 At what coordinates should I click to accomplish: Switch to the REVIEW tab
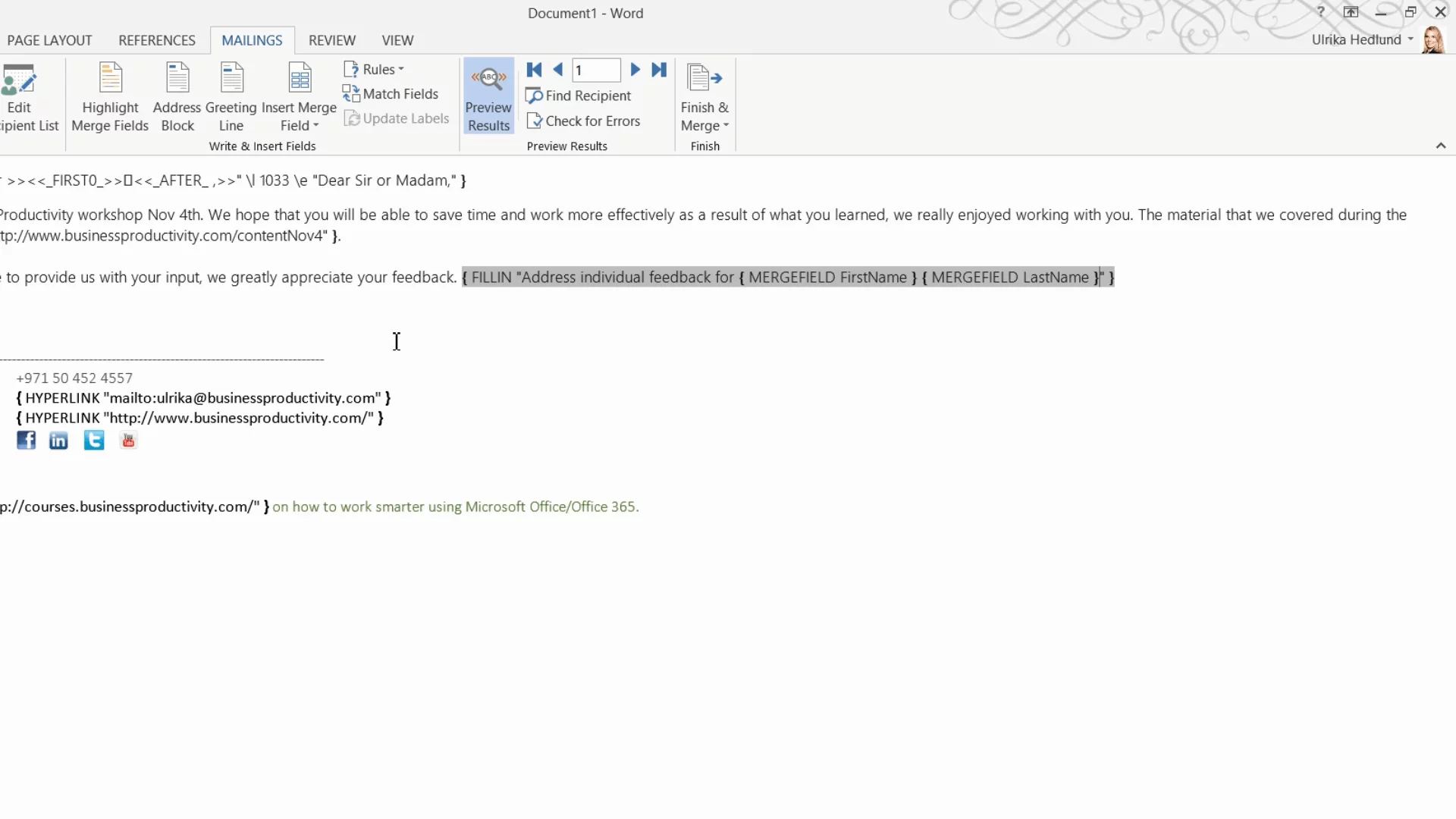click(331, 40)
